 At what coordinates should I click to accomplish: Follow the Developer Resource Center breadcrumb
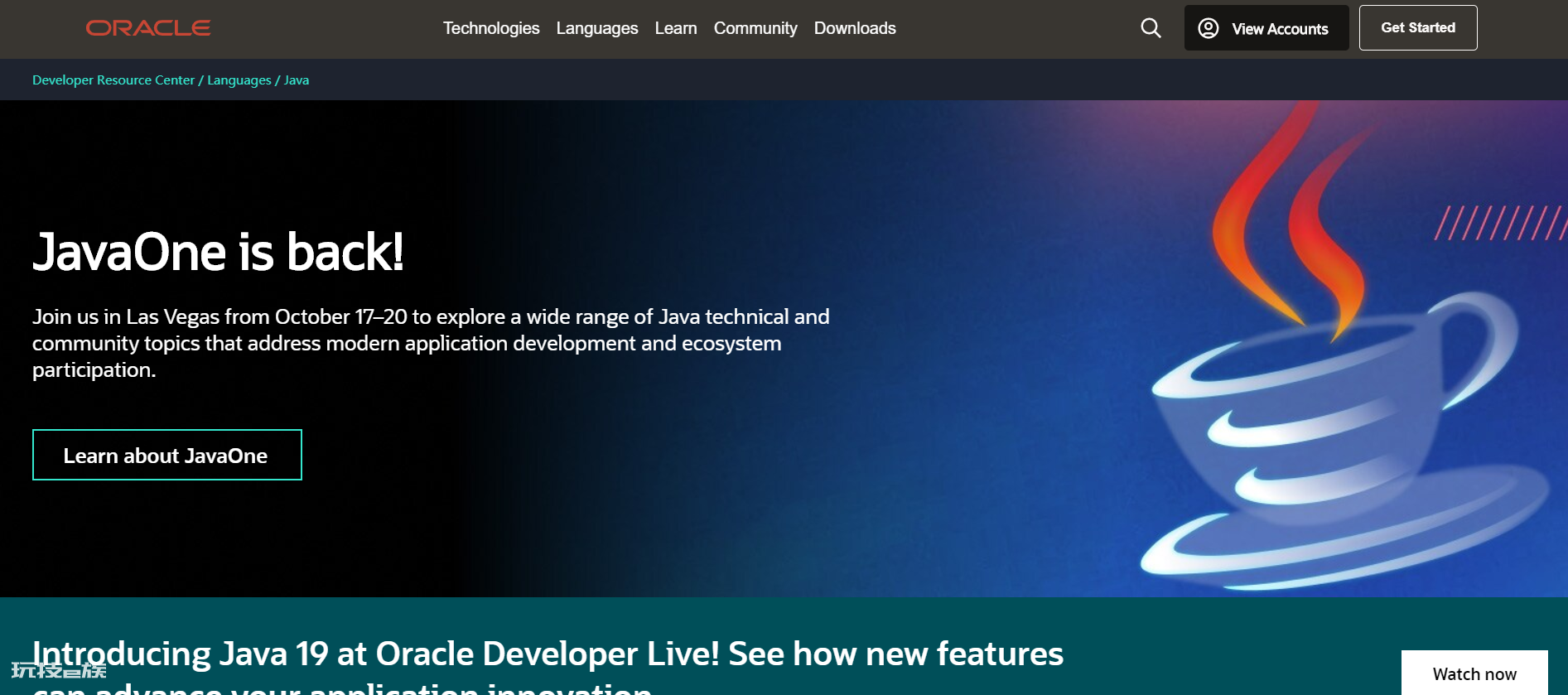tap(113, 80)
